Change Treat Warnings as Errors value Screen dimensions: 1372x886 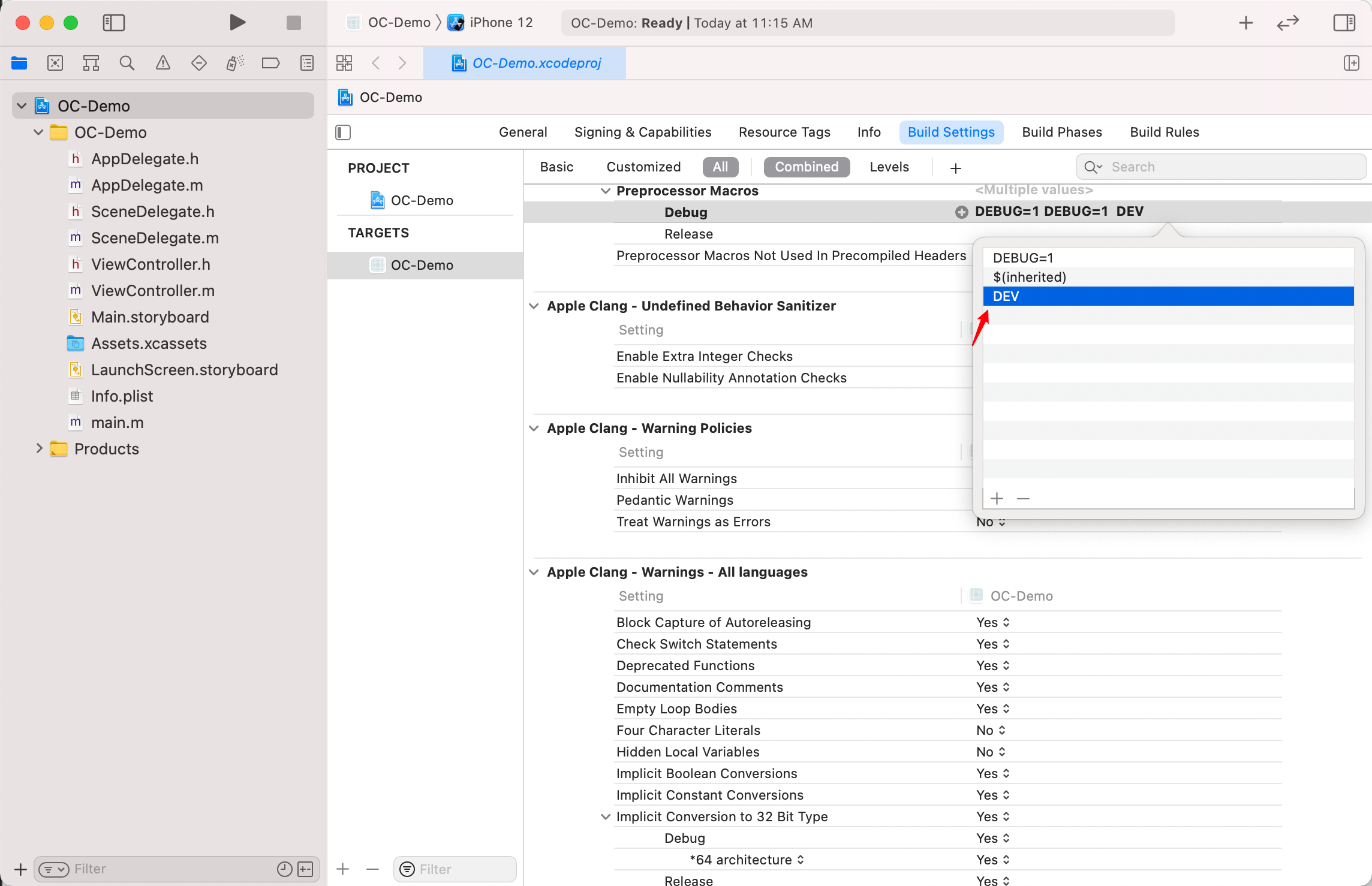pos(991,522)
